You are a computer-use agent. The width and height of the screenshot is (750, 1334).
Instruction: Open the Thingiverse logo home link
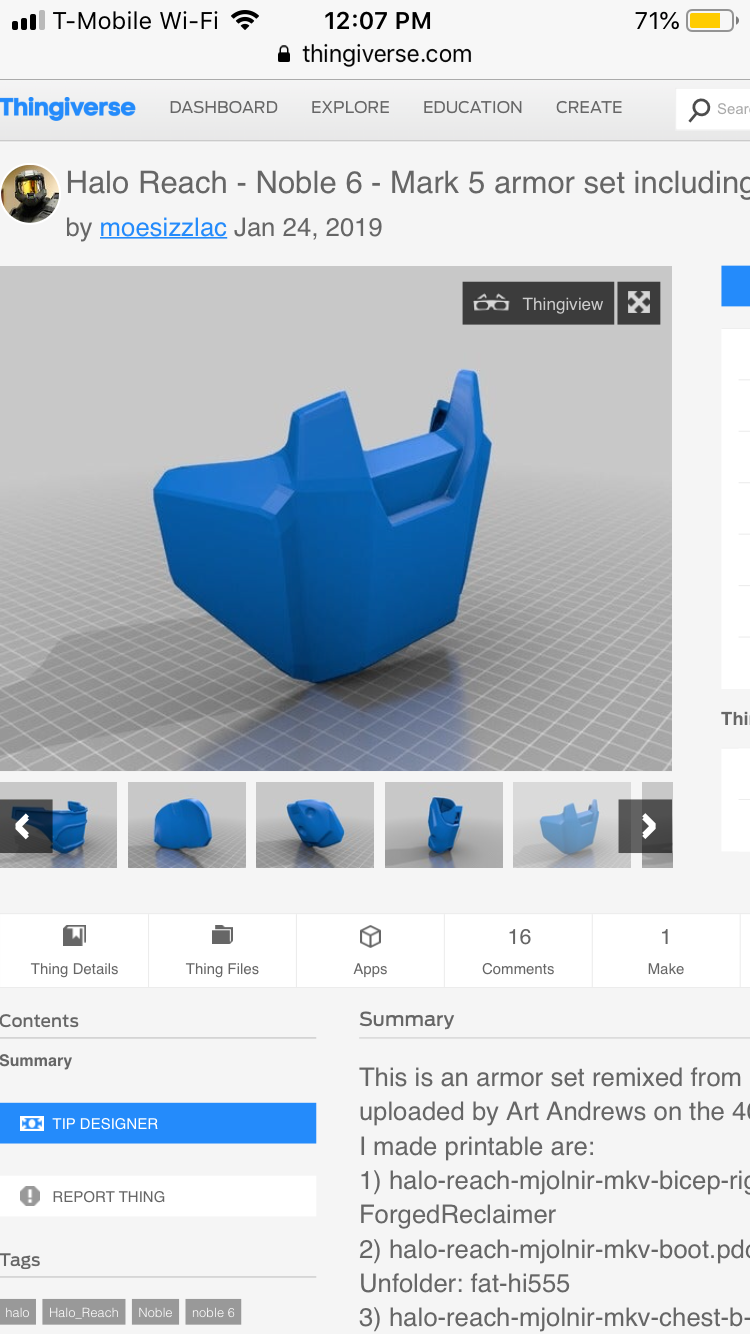pyautogui.click(x=67, y=108)
